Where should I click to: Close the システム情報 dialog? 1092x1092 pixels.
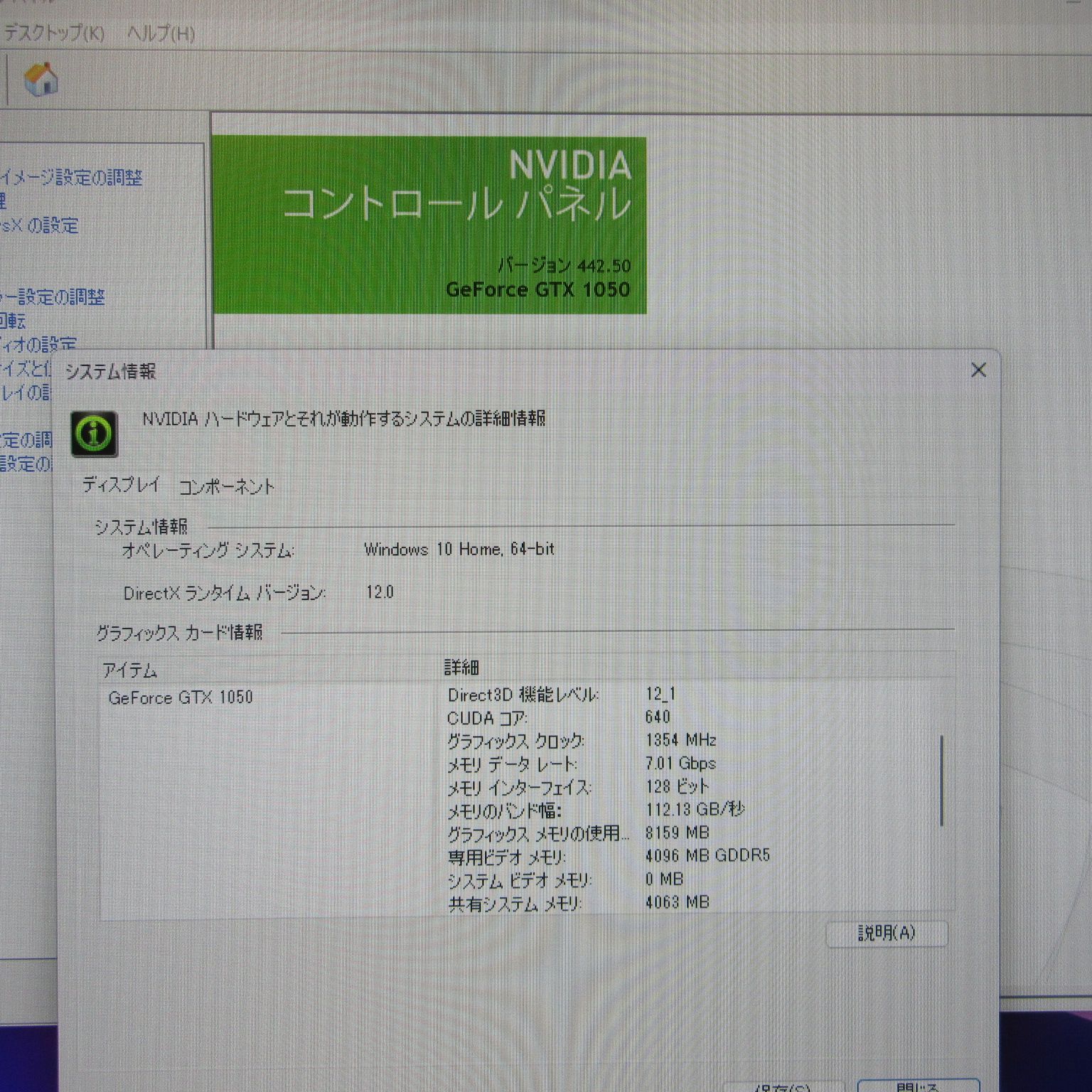tap(978, 370)
